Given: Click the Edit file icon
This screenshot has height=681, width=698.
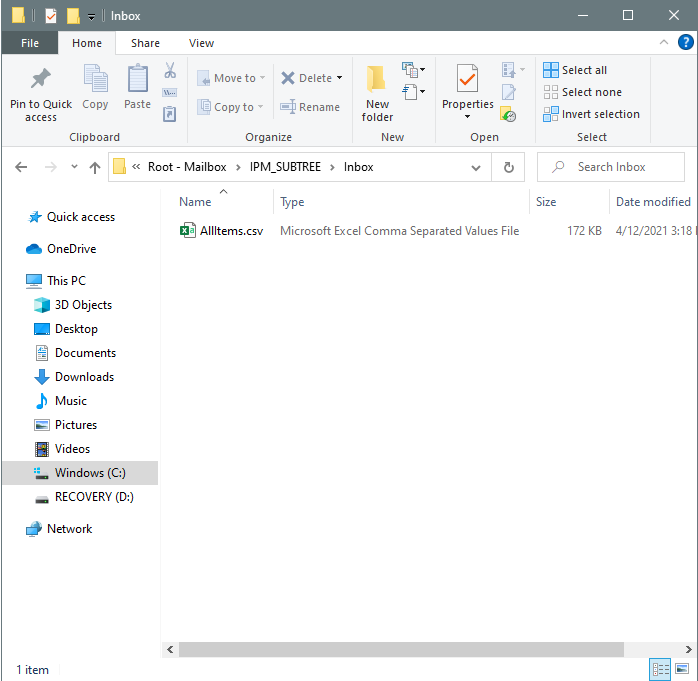Looking at the screenshot, I should pyautogui.click(x=509, y=92).
